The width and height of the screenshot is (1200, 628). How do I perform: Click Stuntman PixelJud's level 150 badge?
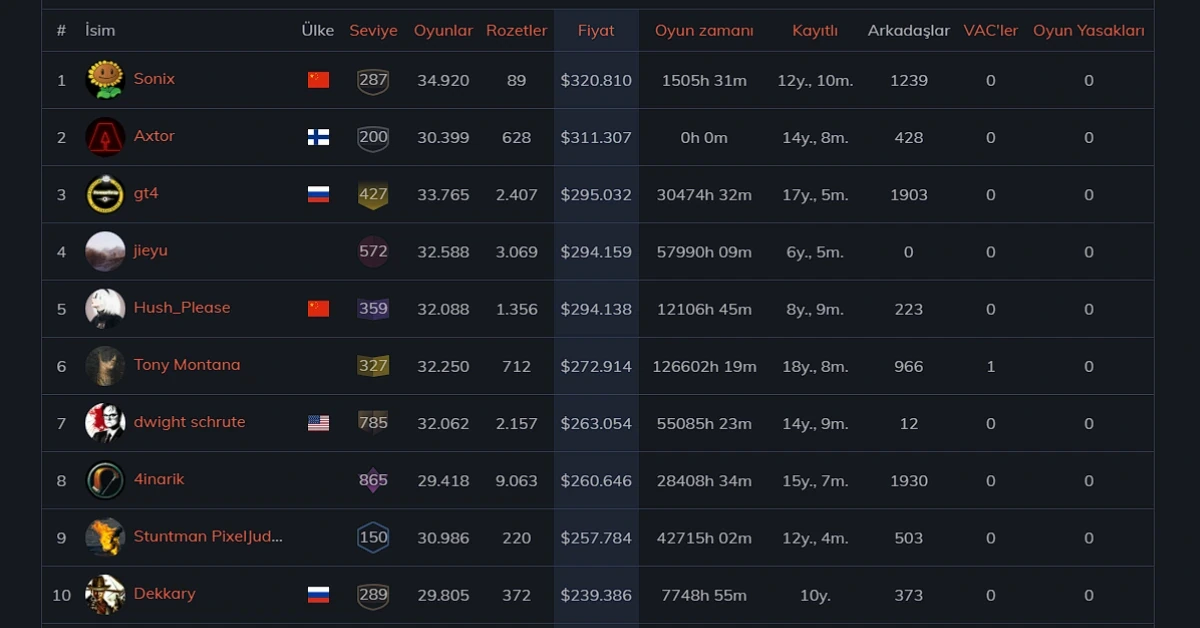coord(373,537)
